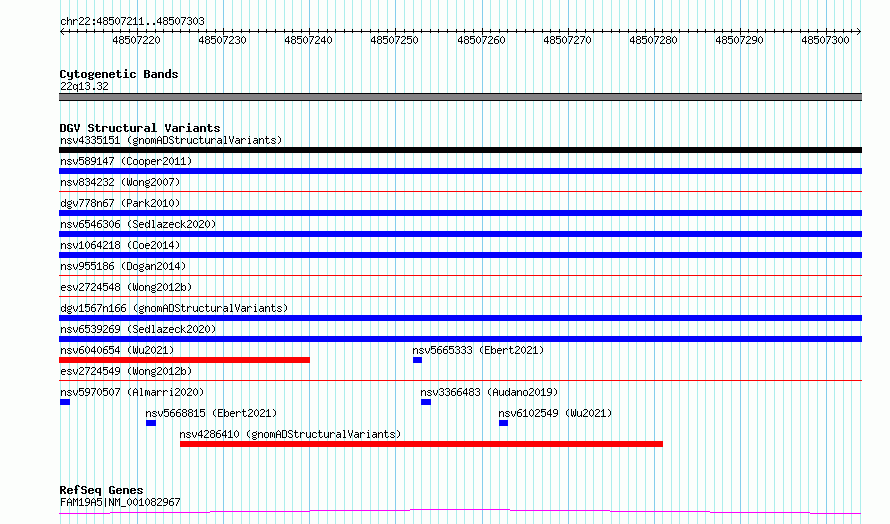Click ruler position 48507300
This screenshot has height=524, width=890.
pos(825,40)
